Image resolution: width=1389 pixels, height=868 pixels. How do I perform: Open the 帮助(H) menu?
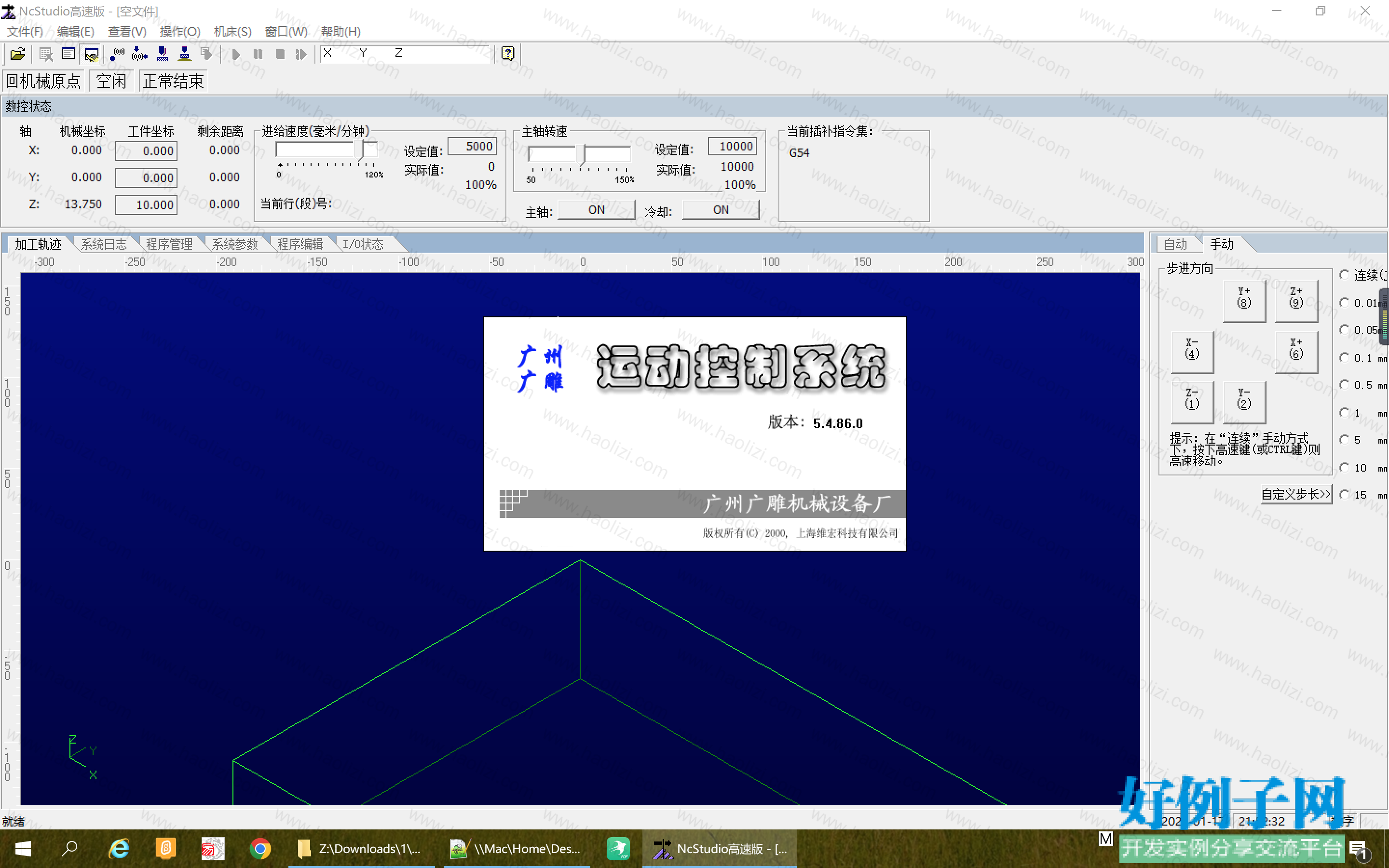340,31
